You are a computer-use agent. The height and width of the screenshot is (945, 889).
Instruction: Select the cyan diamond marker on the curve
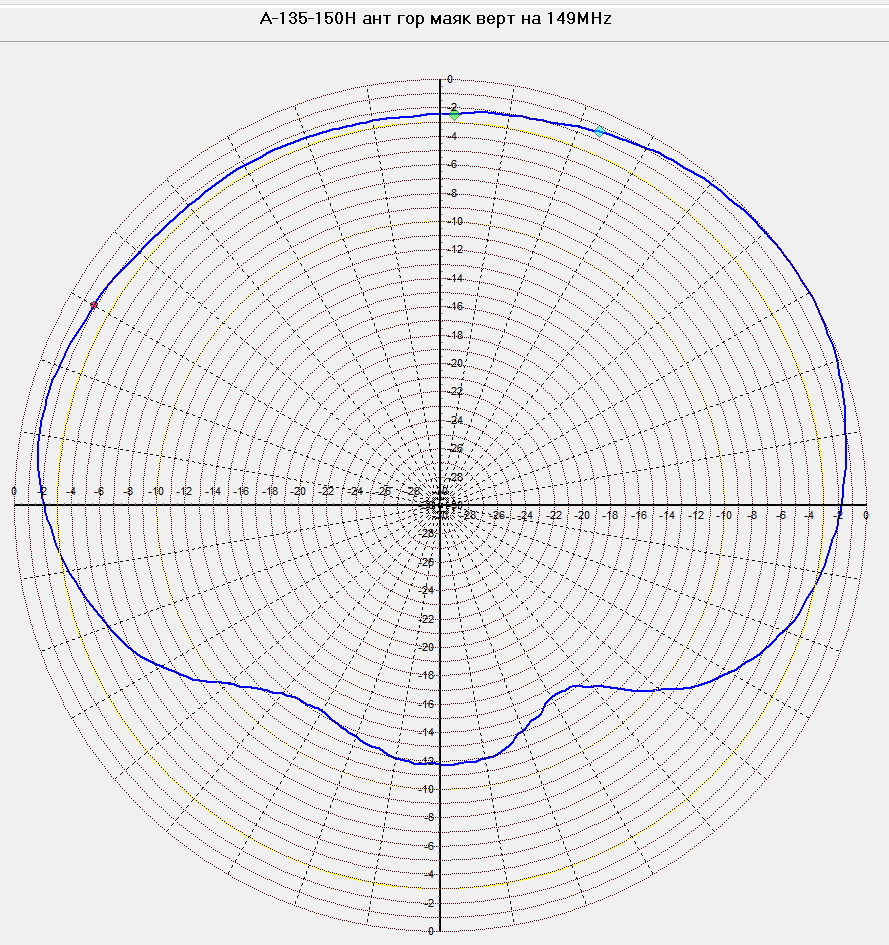coord(599,131)
